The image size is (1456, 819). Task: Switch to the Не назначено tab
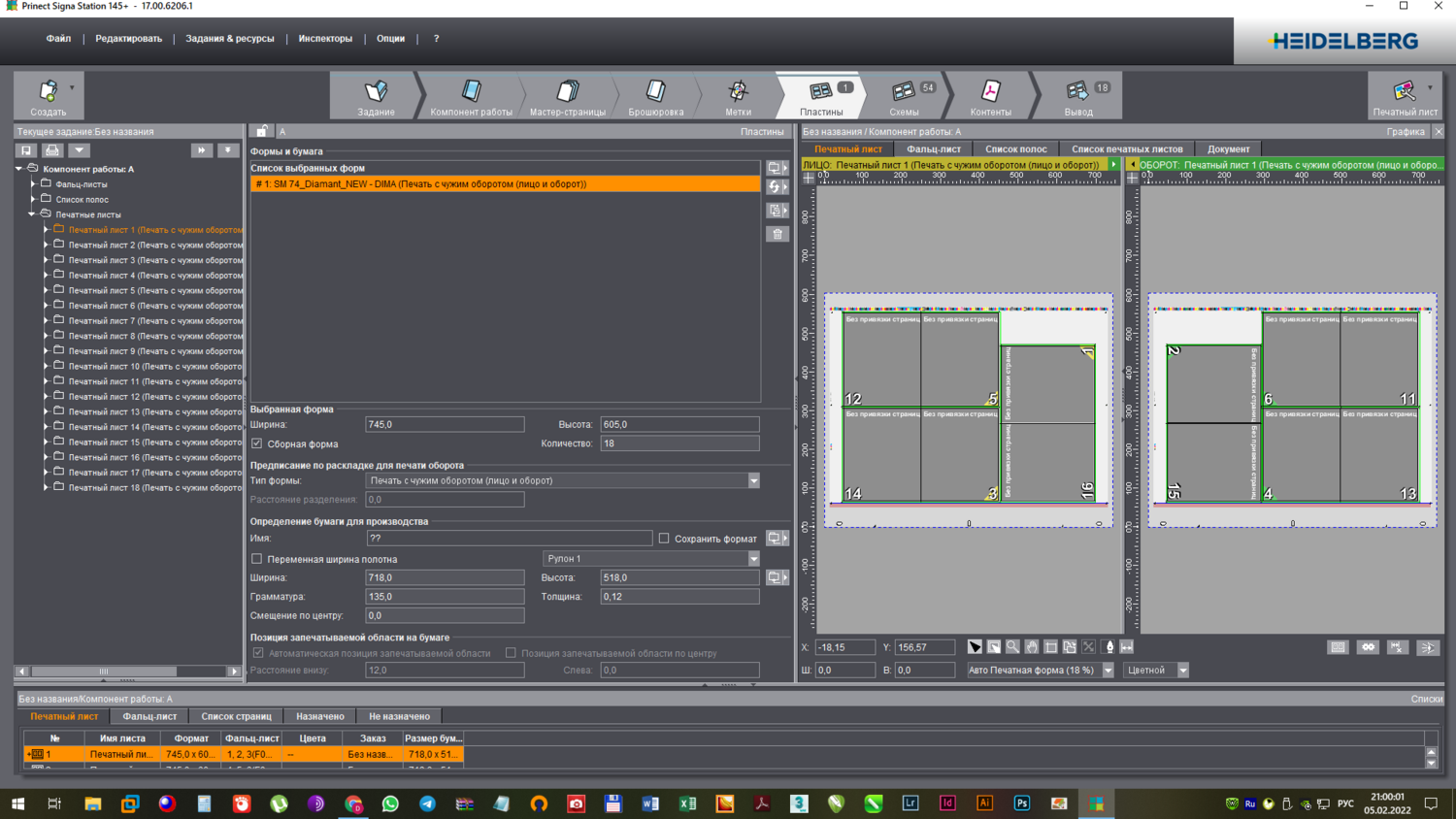(399, 716)
